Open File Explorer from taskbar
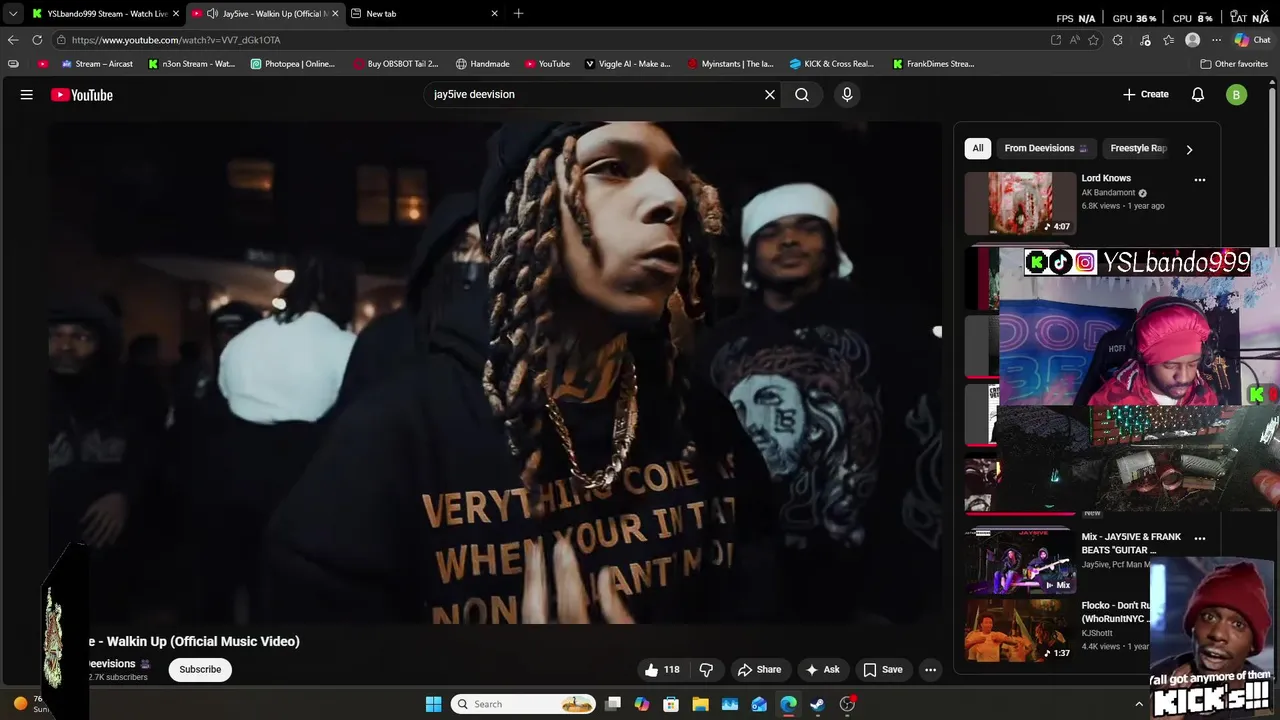The width and height of the screenshot is (1280, 720). coord(701,704)
